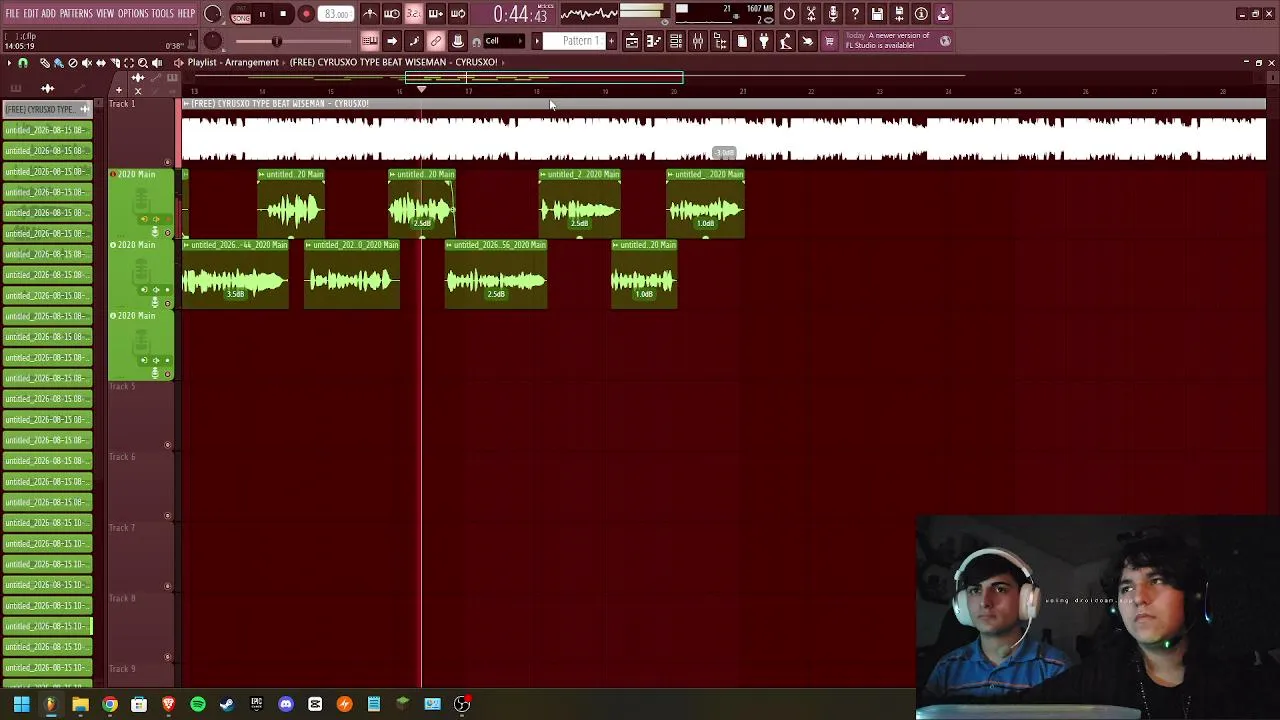Toggle wait for input before recording
Image resolution: width=1280 pixels, height=720 pixels.
(392, 14)
